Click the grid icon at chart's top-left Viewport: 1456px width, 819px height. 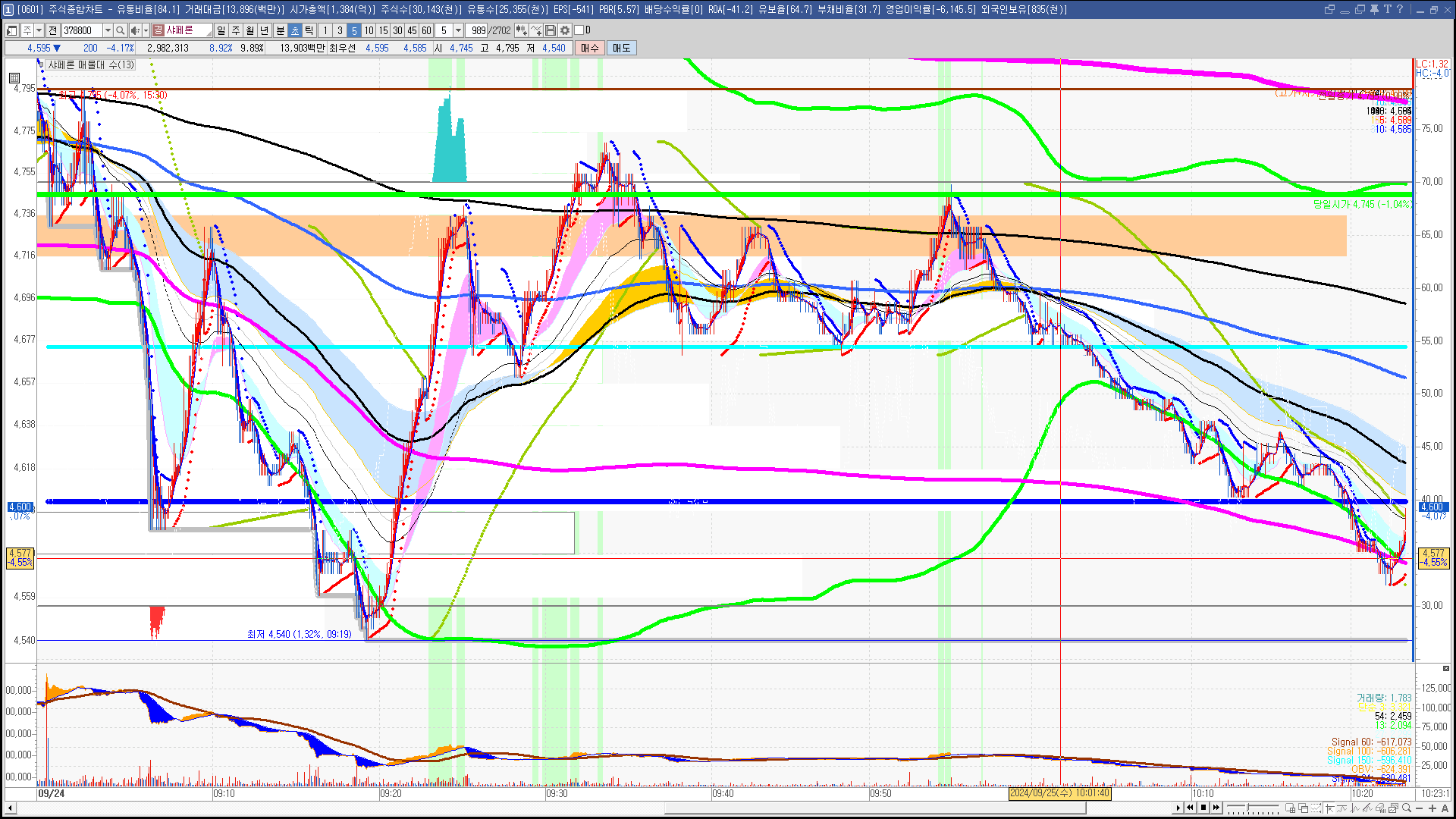14,77
